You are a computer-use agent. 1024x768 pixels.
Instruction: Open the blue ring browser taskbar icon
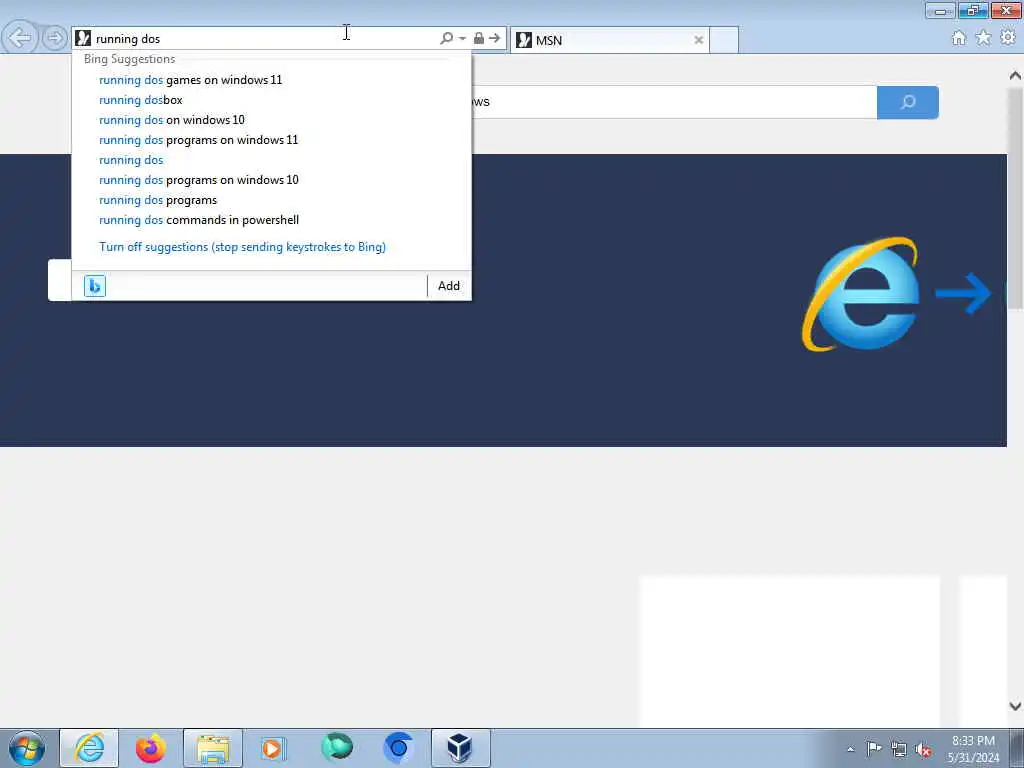(398, 748)
